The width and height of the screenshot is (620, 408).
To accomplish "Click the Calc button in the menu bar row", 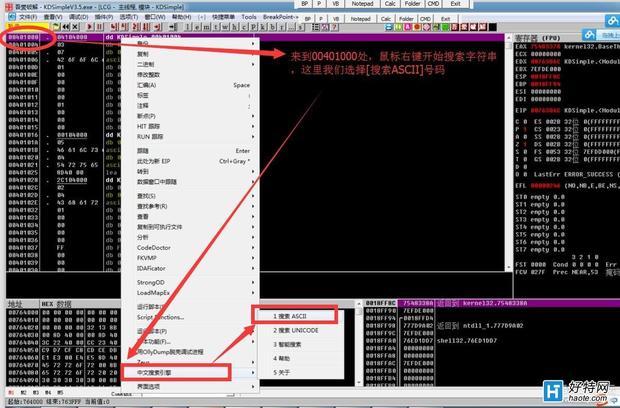I will point(386,19).
